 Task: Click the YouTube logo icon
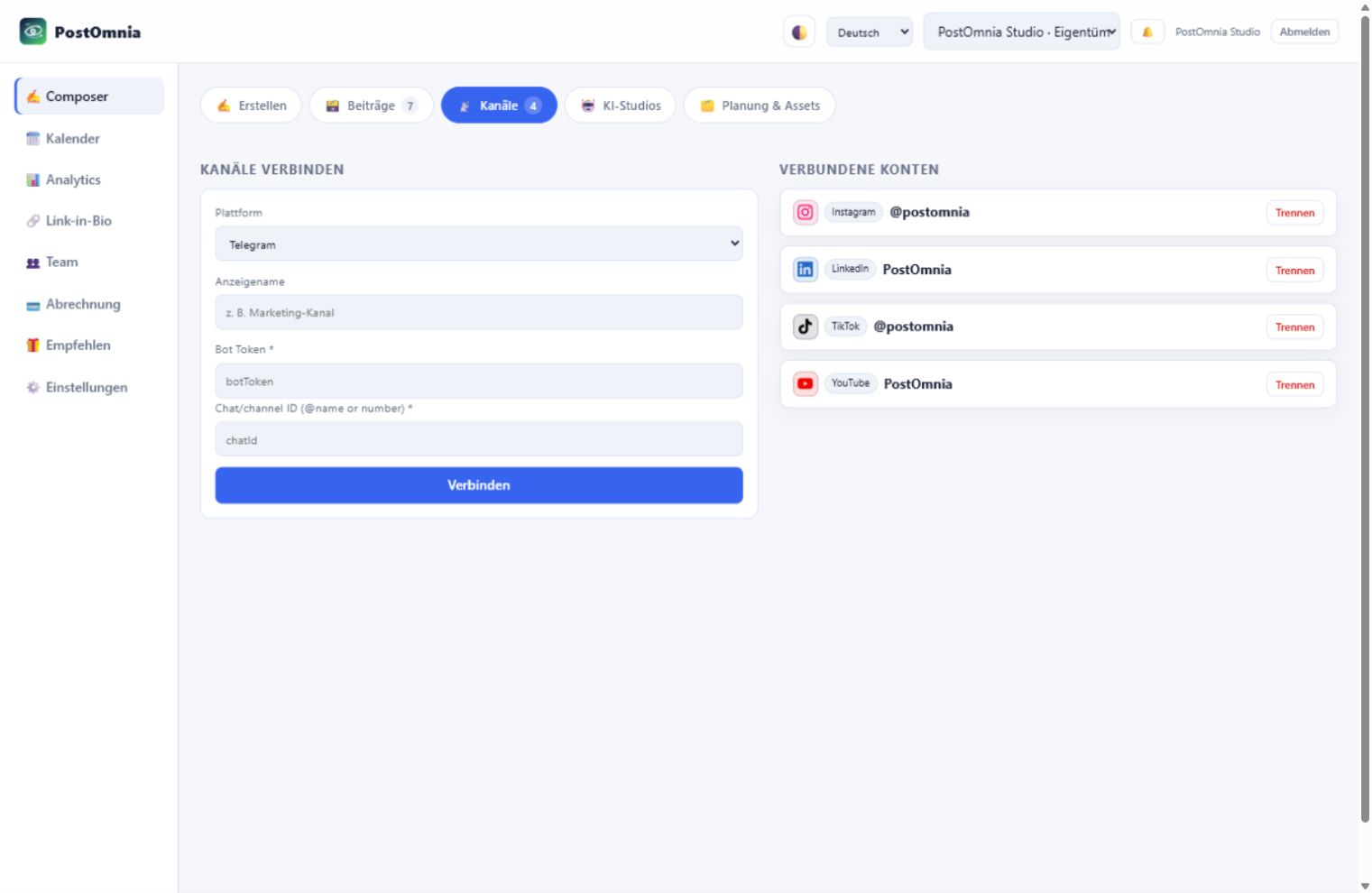click(806, 383)
